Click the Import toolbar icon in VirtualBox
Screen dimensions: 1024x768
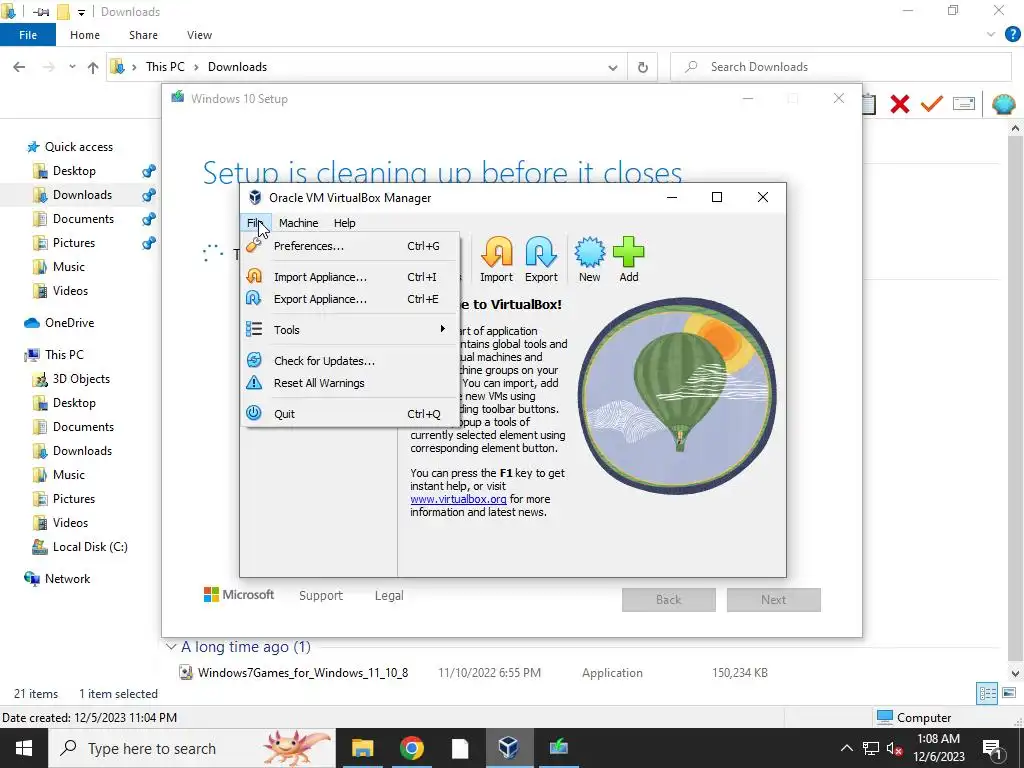[496, 259]
